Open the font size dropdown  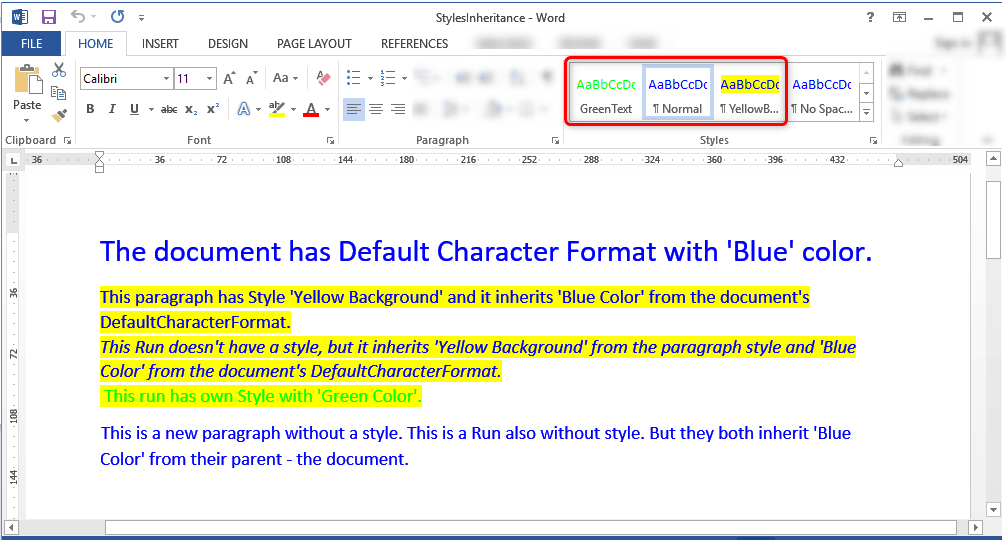point(209,78)
